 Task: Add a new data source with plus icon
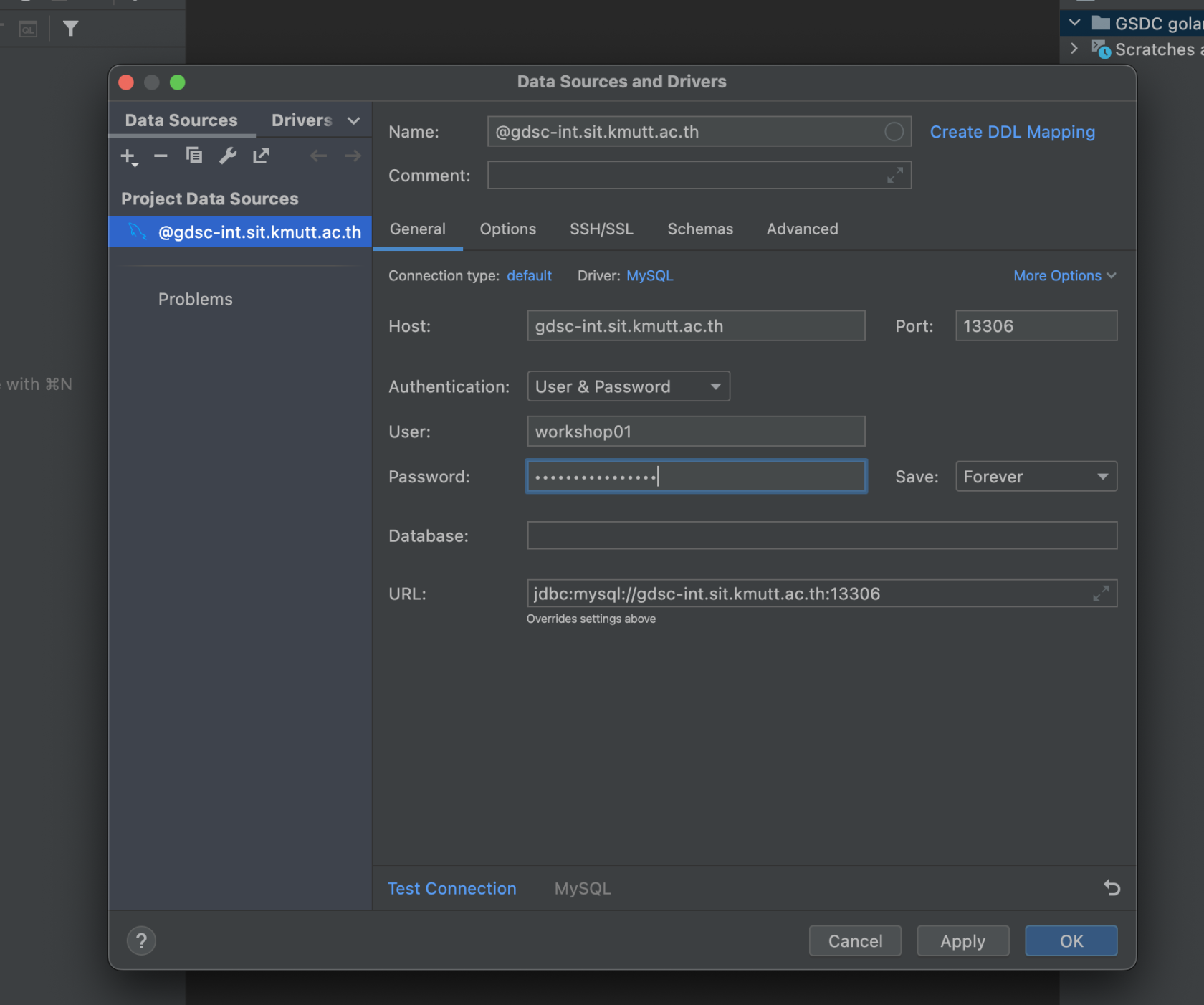[128, 156]
